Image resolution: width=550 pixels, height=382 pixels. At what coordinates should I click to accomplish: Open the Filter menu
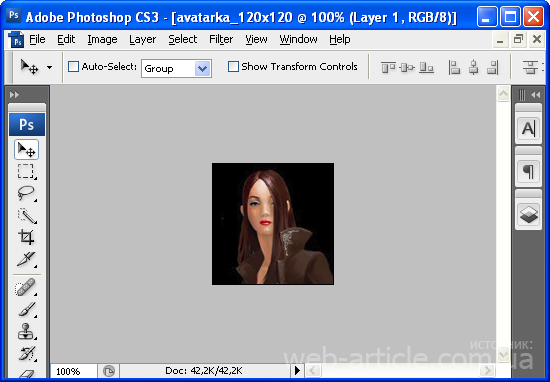[x=221, y=39]
